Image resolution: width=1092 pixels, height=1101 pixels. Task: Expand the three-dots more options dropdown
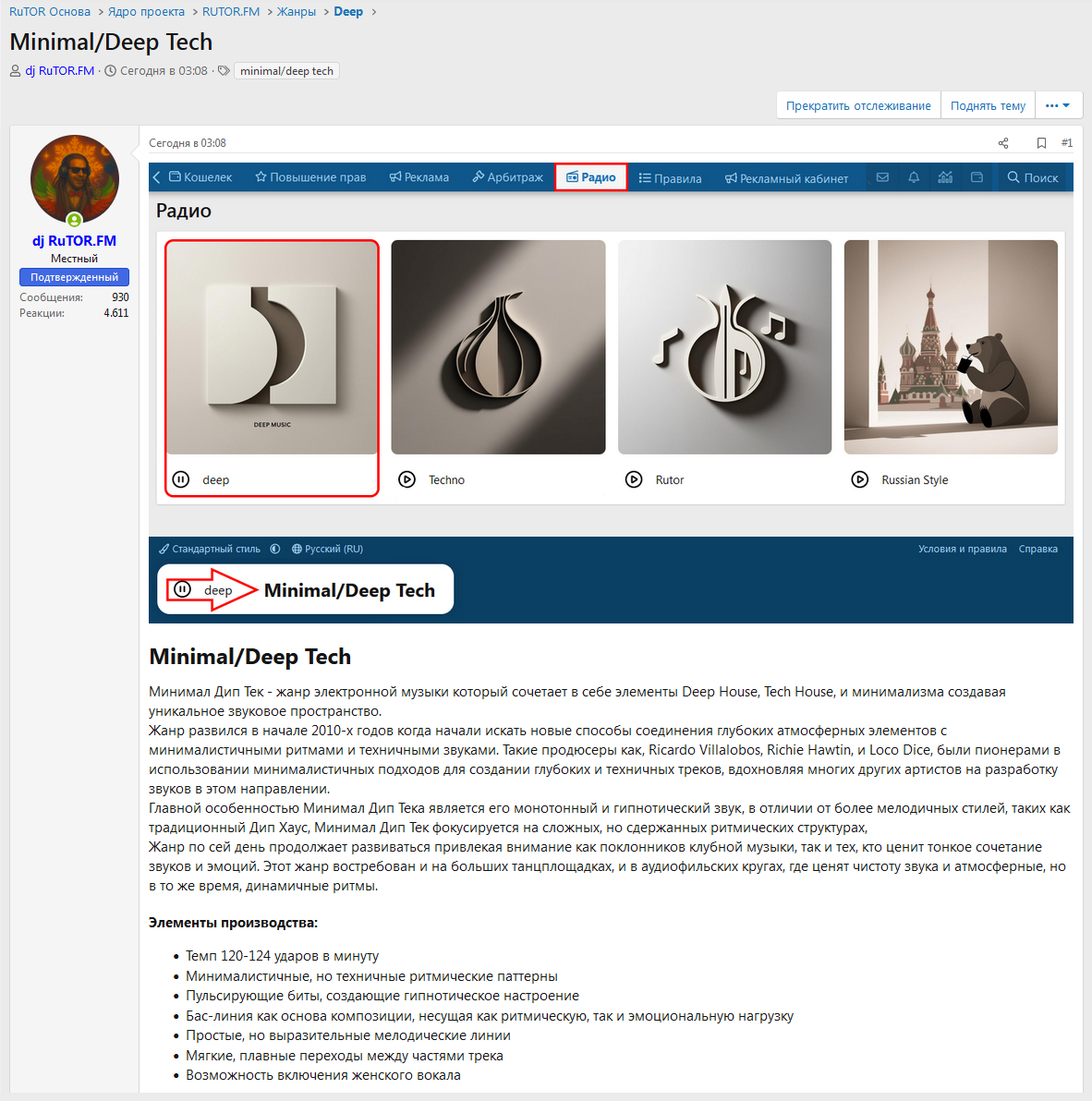pos(1058,105)
